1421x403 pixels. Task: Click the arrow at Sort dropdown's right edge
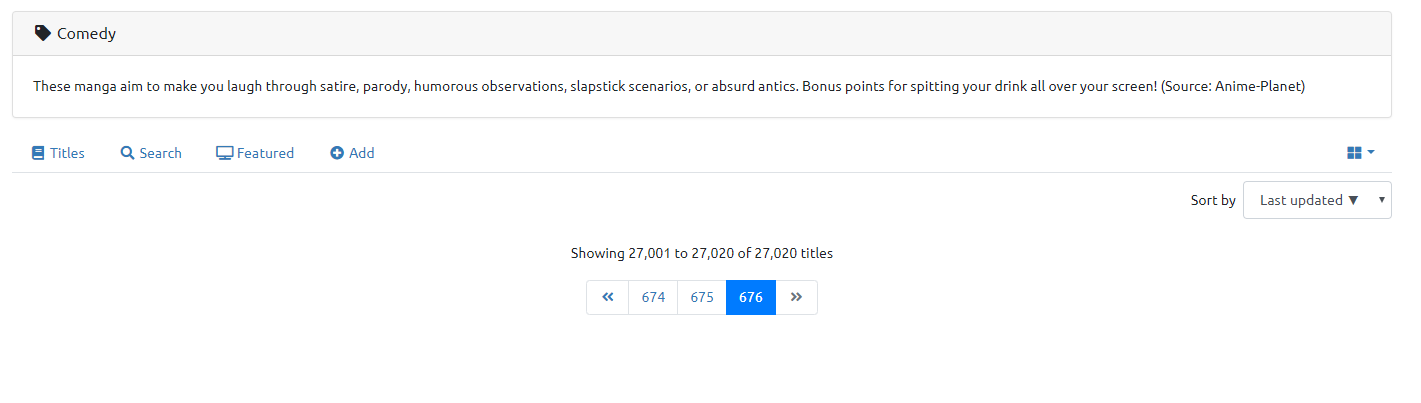point(1381,200)
